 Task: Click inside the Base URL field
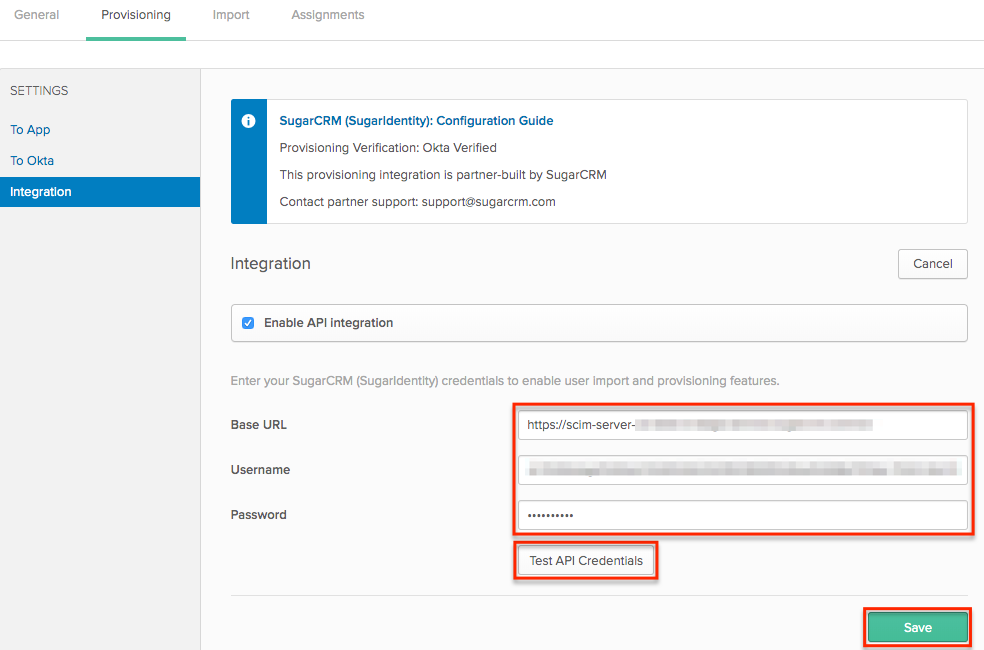tap(742, 424)
